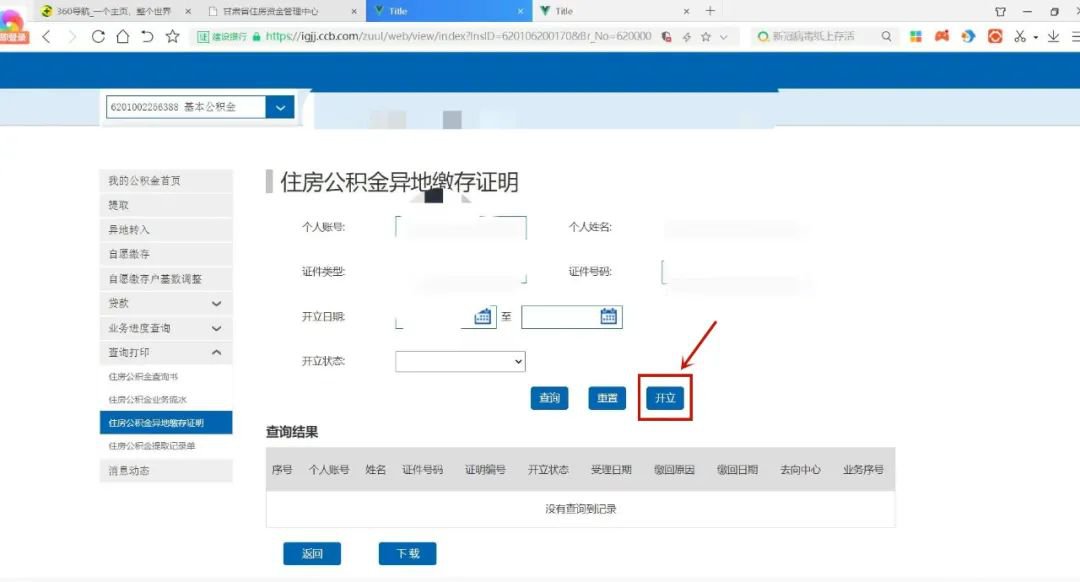Reload the page with the refresh icon
1080x582 pixels.
tap(98, 37)
